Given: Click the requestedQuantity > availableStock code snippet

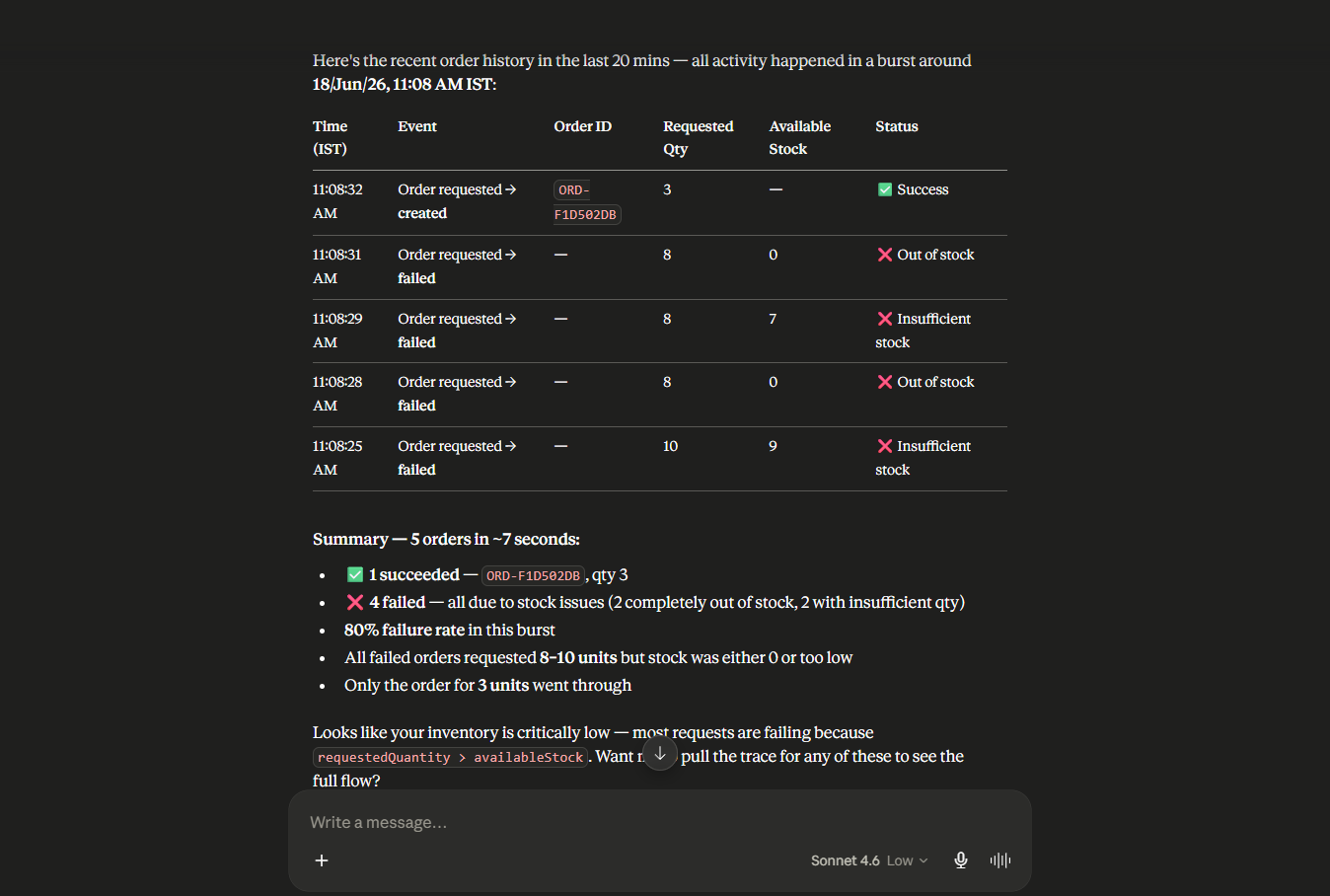Looking at the screenshot, I should click(x=451, y=757).
